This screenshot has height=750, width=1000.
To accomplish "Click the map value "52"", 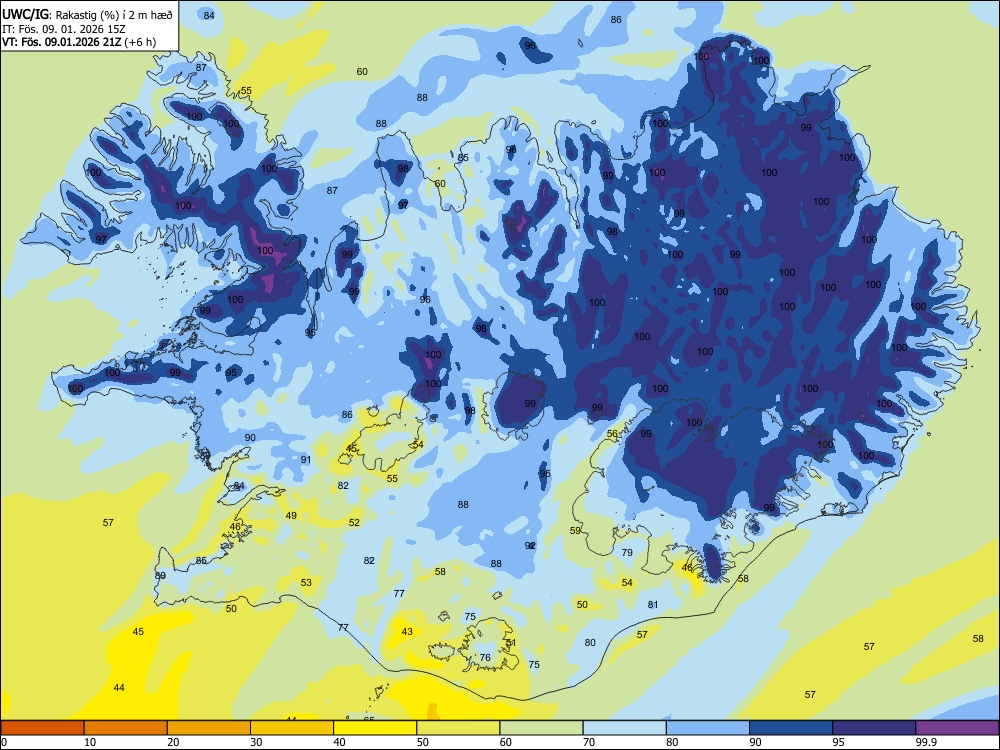I will click(354, 522).
